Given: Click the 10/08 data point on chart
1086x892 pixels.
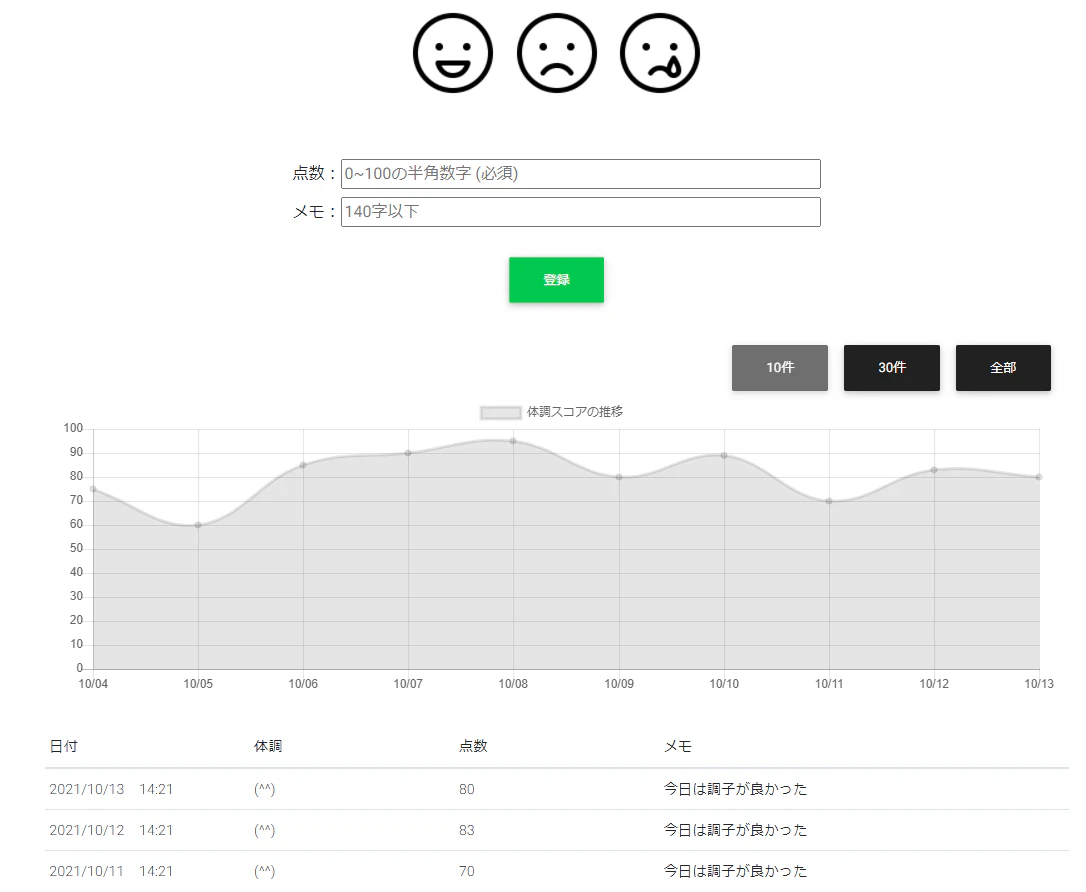Looking at the screenshot, I should point(513,441).
